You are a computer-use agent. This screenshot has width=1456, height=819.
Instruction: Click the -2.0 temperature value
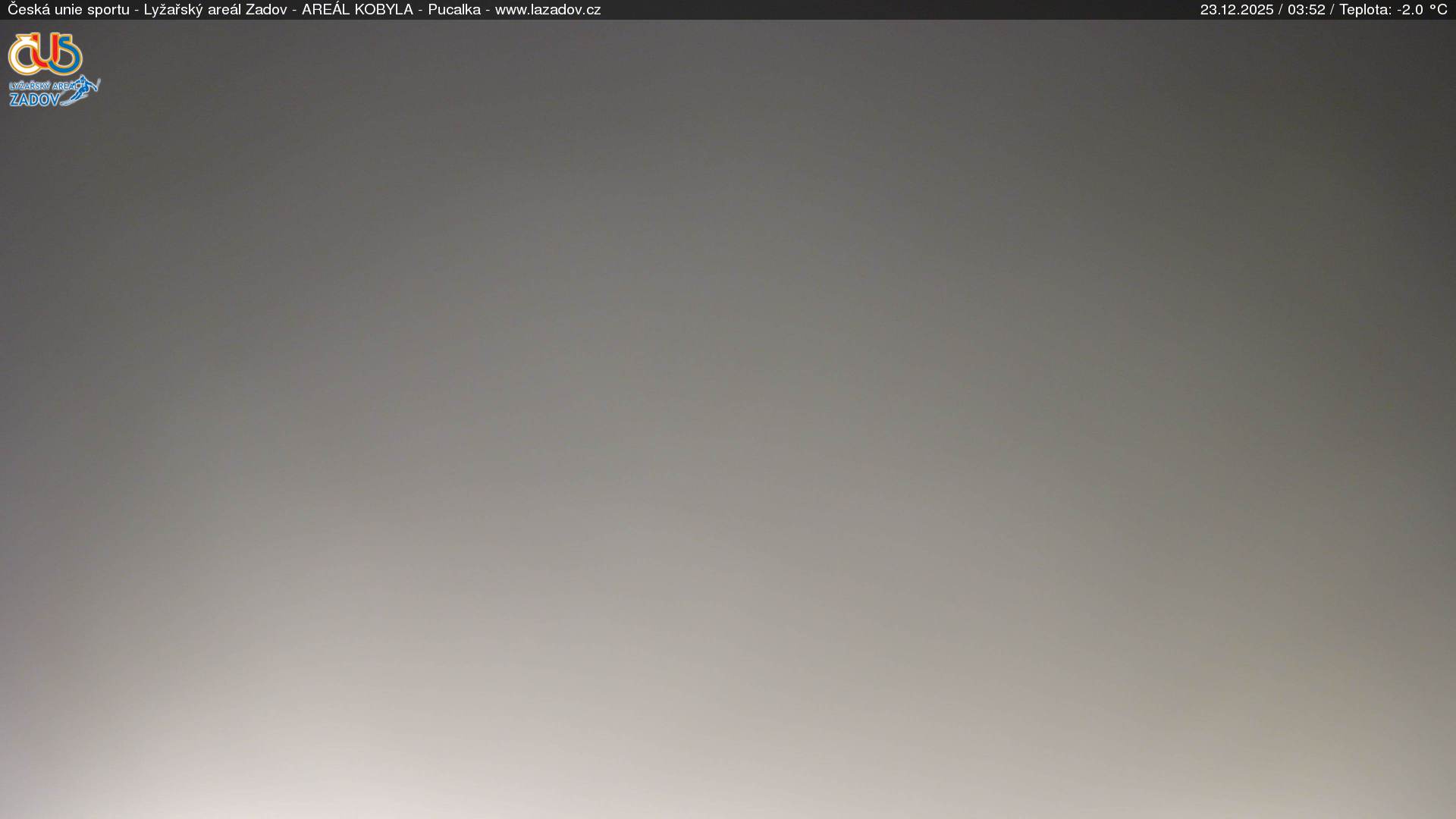click(x=1410, y=10)
